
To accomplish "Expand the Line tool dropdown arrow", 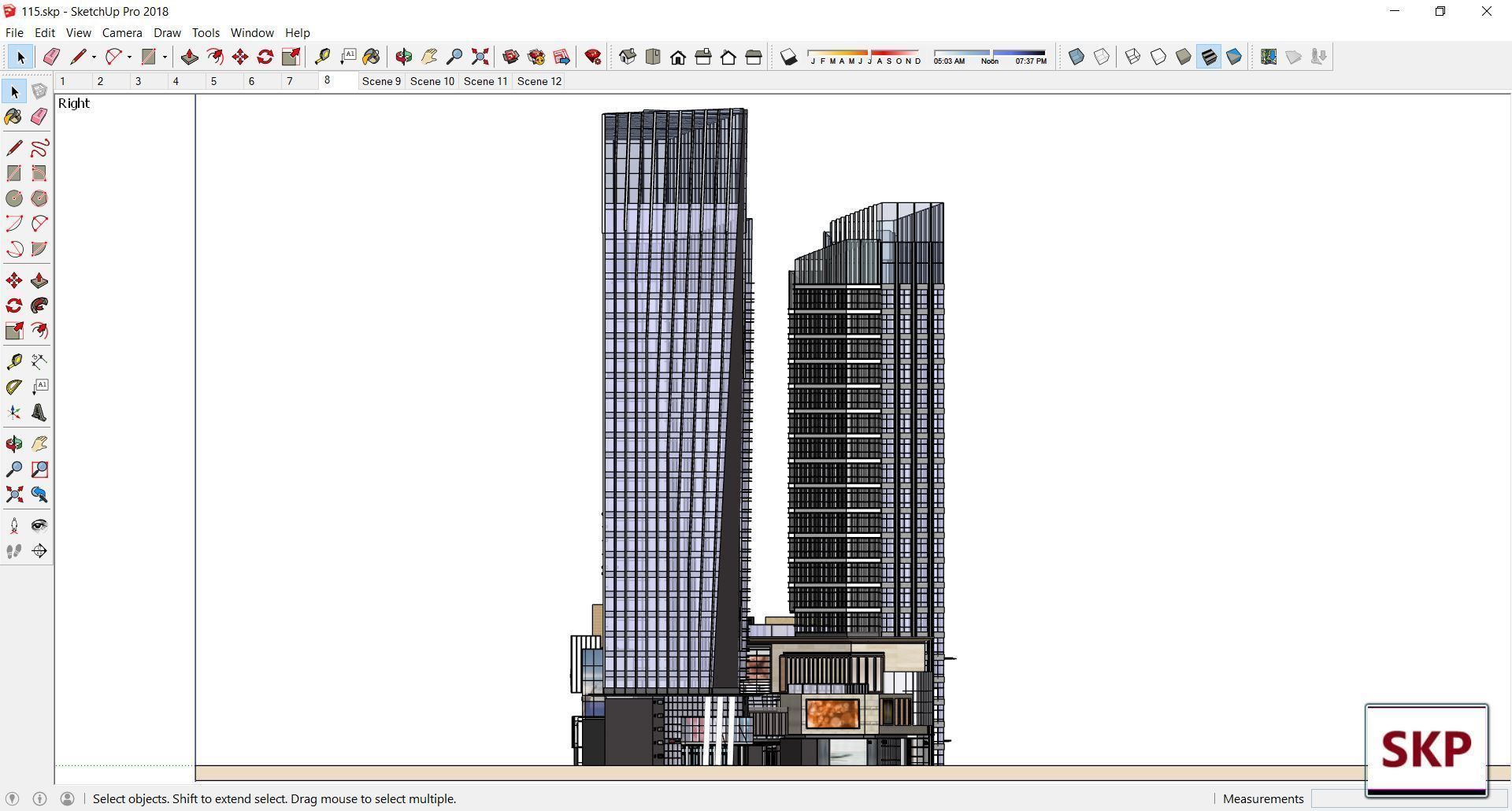I will click(x=94, y=57).
